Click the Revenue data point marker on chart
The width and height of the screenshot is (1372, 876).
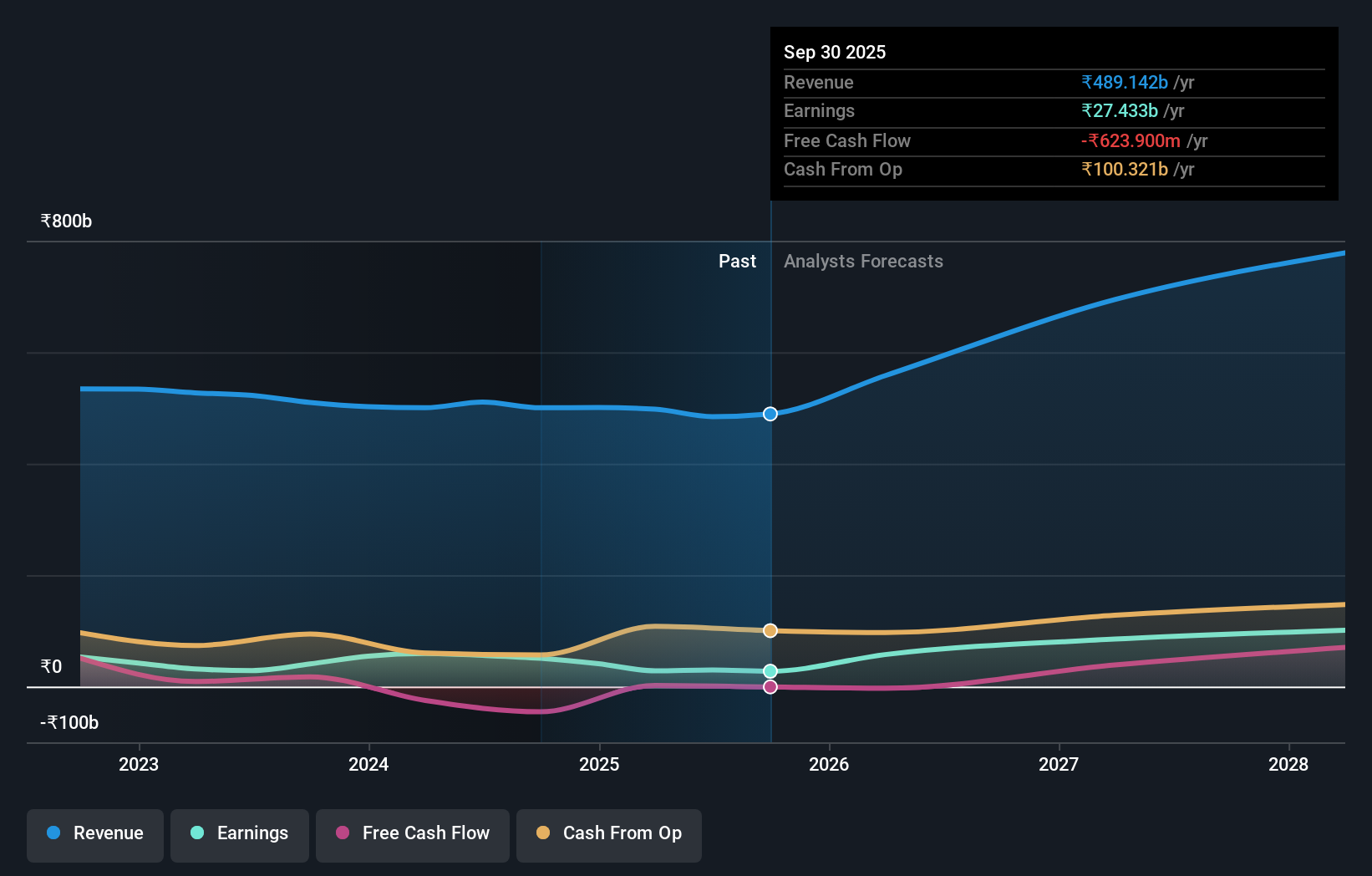click(x=770, y=413)
